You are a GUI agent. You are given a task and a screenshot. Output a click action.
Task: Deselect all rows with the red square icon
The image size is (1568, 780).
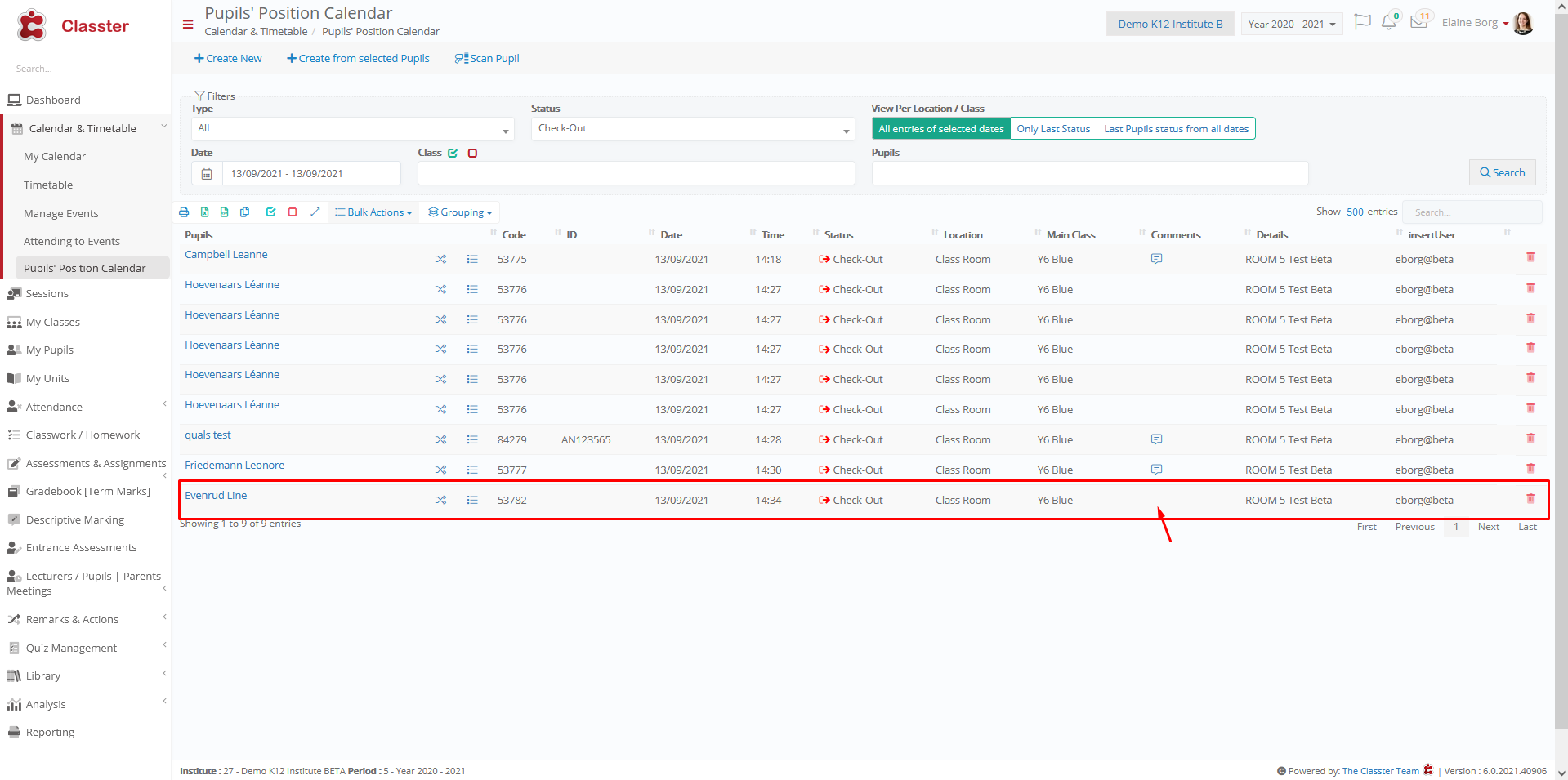click(x=293, y=212)
